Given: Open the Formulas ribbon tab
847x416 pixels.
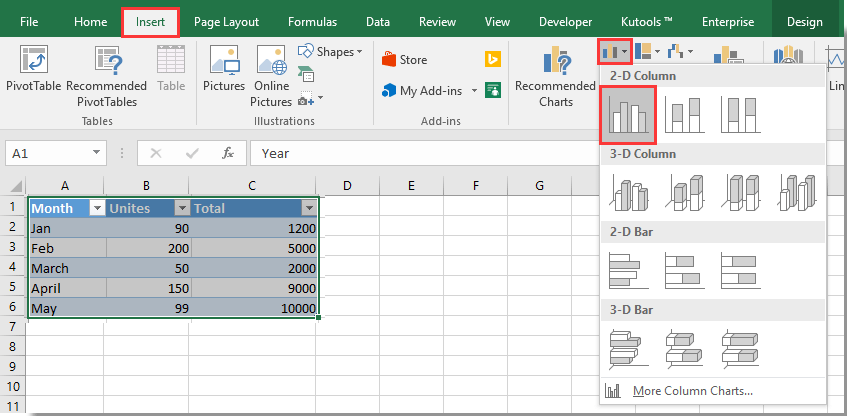Looking at the screenshot, I should click(312, 21).
